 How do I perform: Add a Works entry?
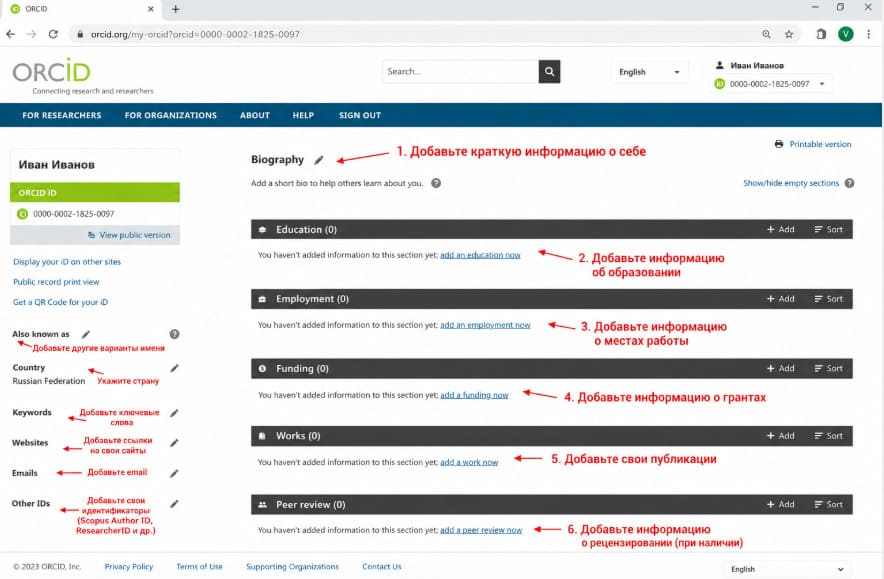(x=781, y=436)
